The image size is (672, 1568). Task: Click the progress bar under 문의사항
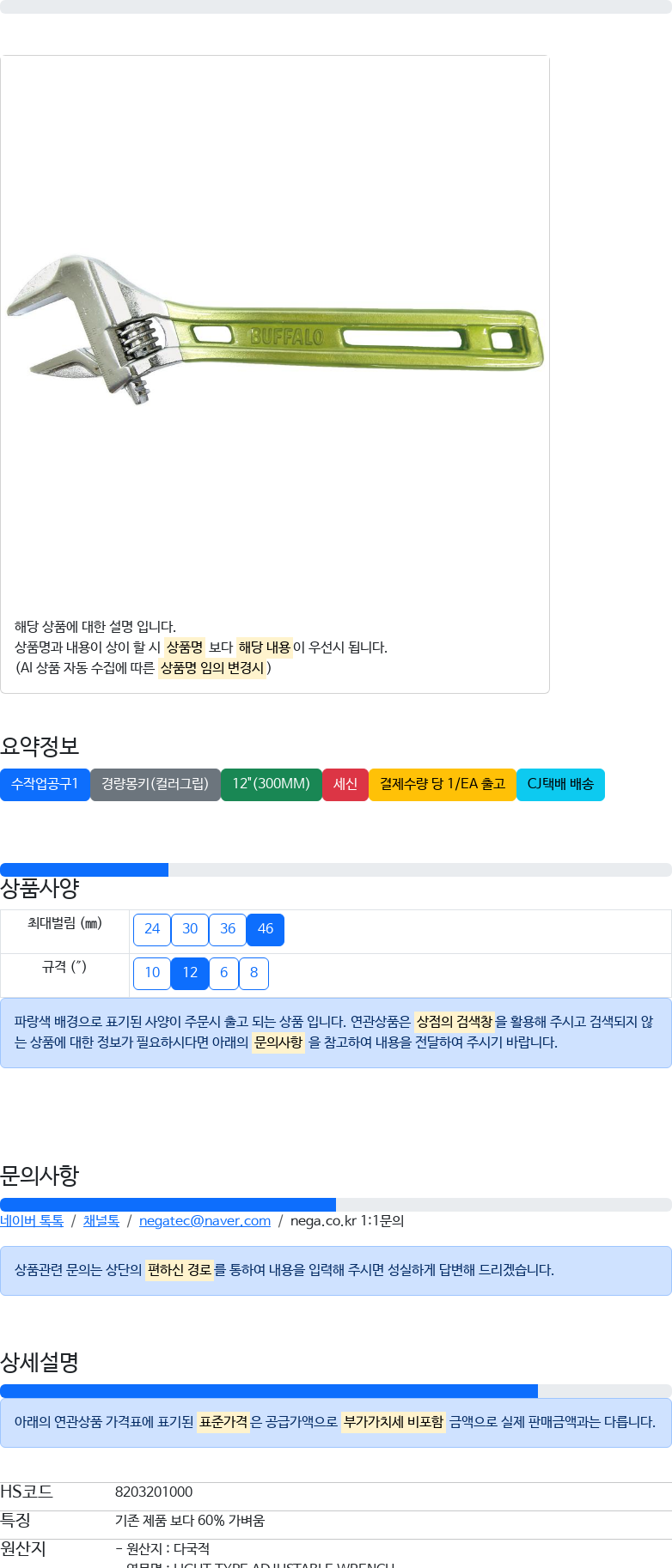pos(336,1205)
